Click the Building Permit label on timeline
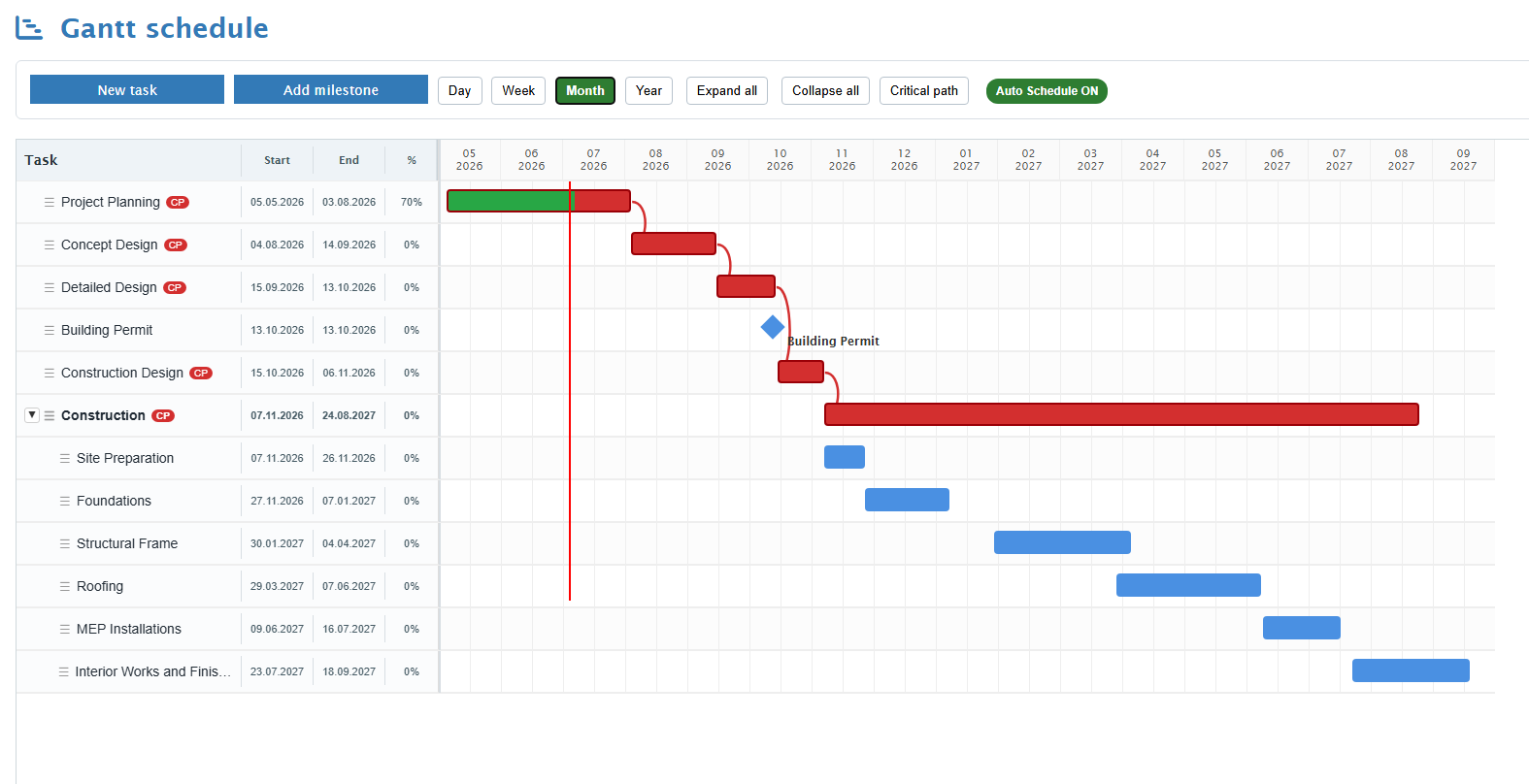The width and height of the screenshot is (1529, 784). click(x=833, y=342)
